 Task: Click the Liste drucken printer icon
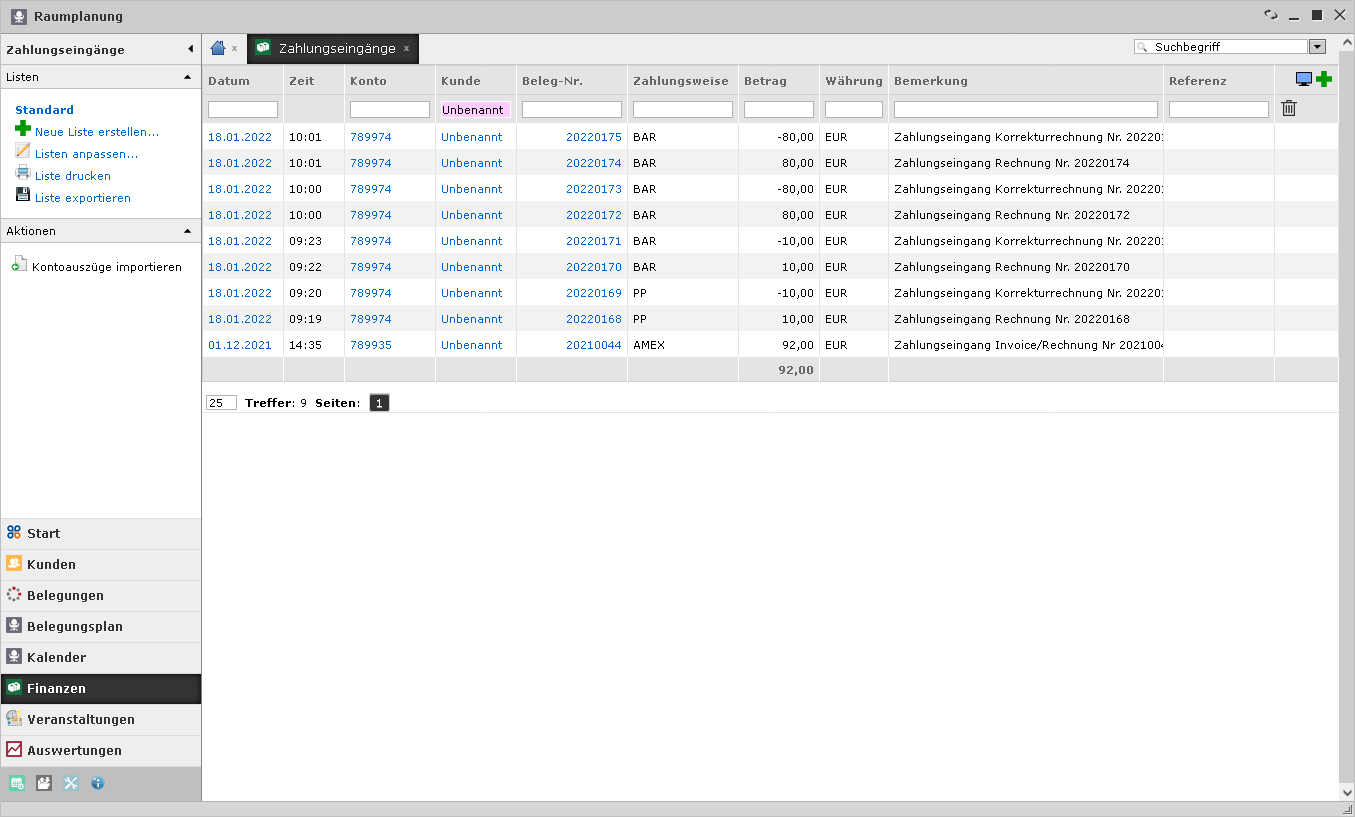click(23, 173)
